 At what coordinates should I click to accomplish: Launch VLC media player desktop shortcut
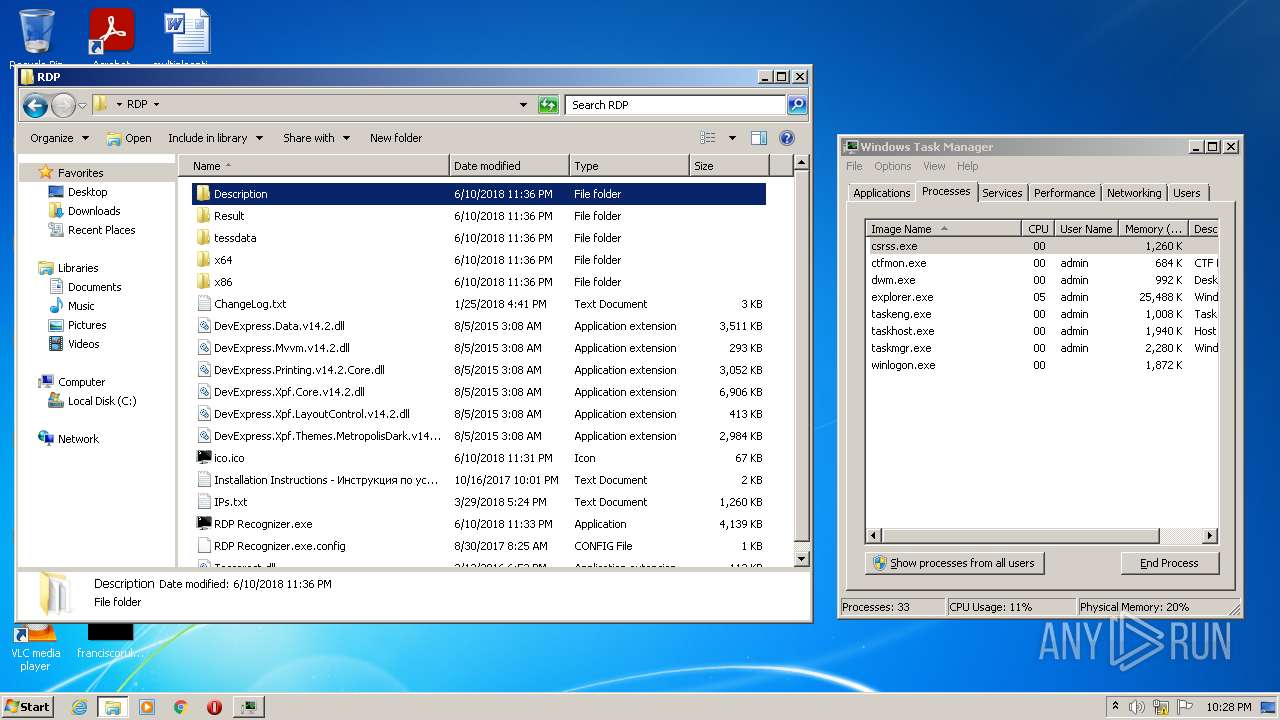pos(36,646)
